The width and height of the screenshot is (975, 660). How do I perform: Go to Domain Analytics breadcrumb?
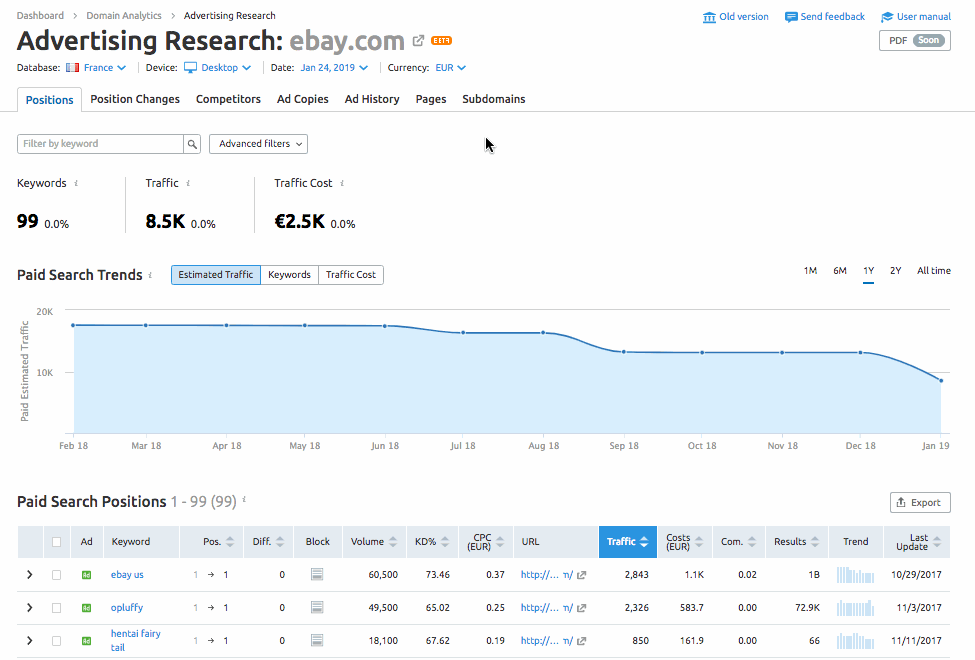pyautogui.click(x=124, y=16)
